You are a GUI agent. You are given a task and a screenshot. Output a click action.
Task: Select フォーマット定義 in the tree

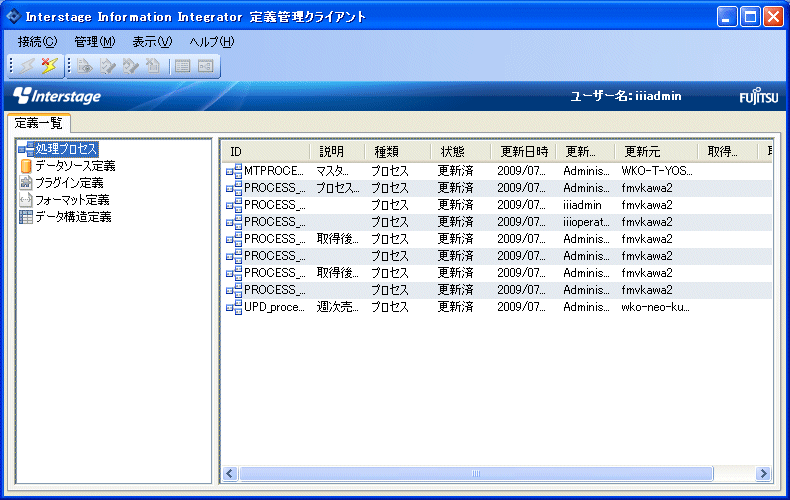72,200
